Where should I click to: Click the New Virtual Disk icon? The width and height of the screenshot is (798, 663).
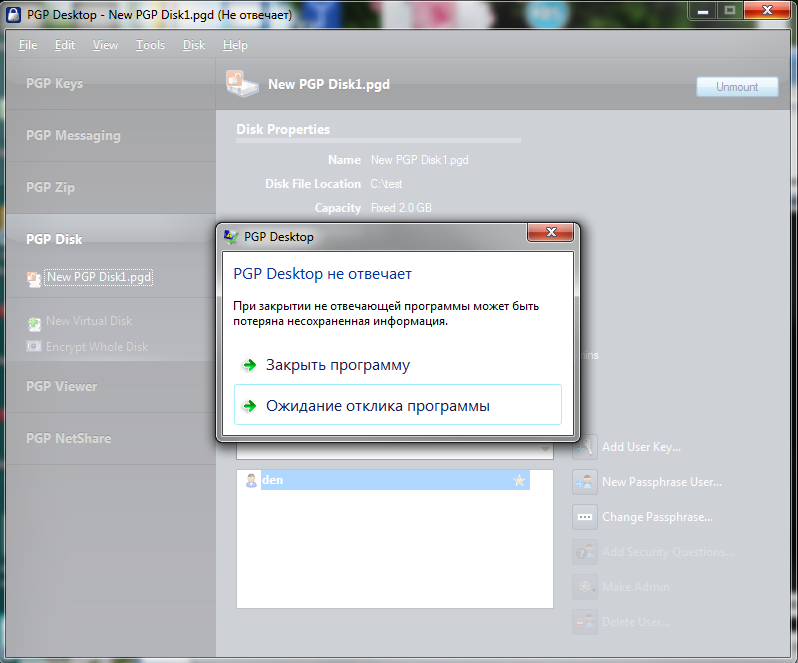[35, 322]
